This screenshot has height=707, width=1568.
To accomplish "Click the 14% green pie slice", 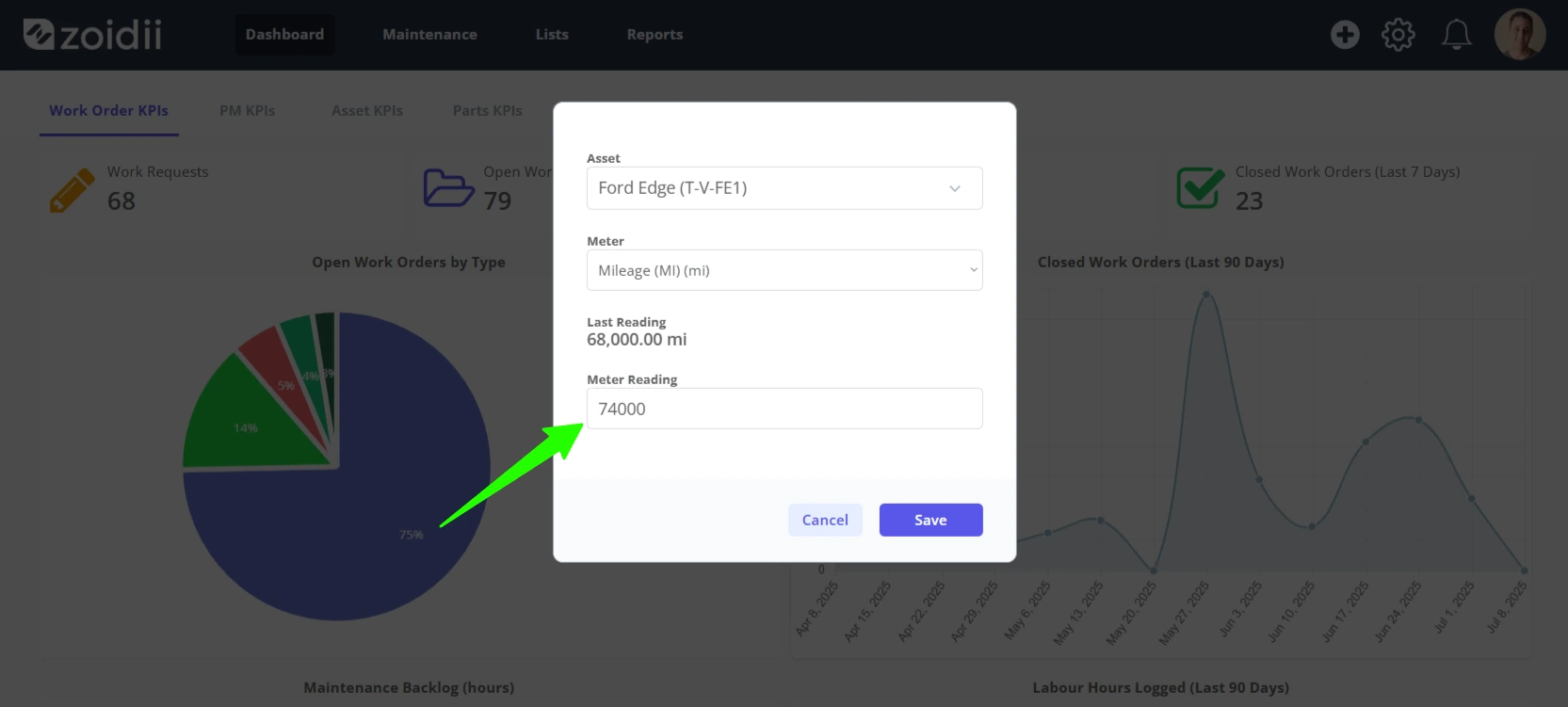I will tap(247, 424).
